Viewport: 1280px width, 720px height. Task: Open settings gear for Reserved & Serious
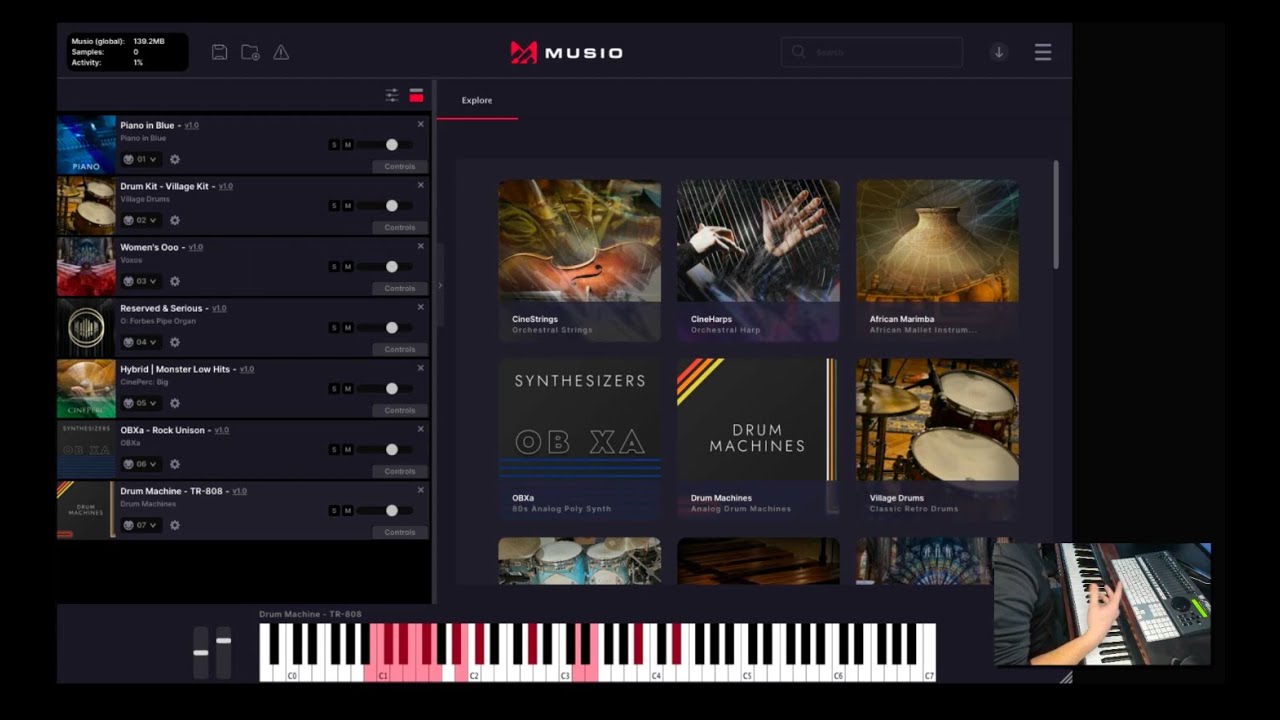[175, 342]
